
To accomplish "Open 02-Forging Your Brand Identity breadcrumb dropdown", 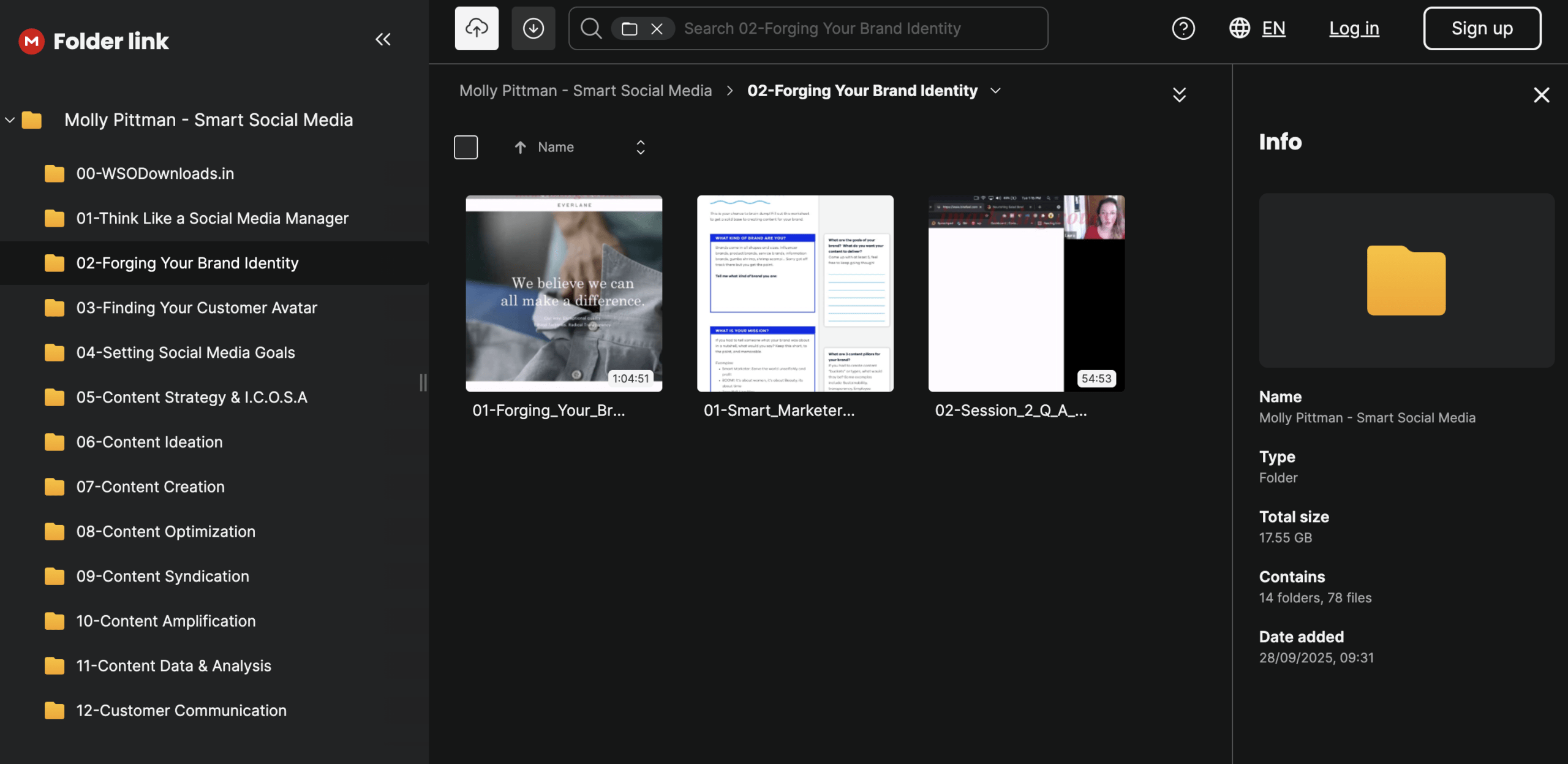I will (996, 91).
